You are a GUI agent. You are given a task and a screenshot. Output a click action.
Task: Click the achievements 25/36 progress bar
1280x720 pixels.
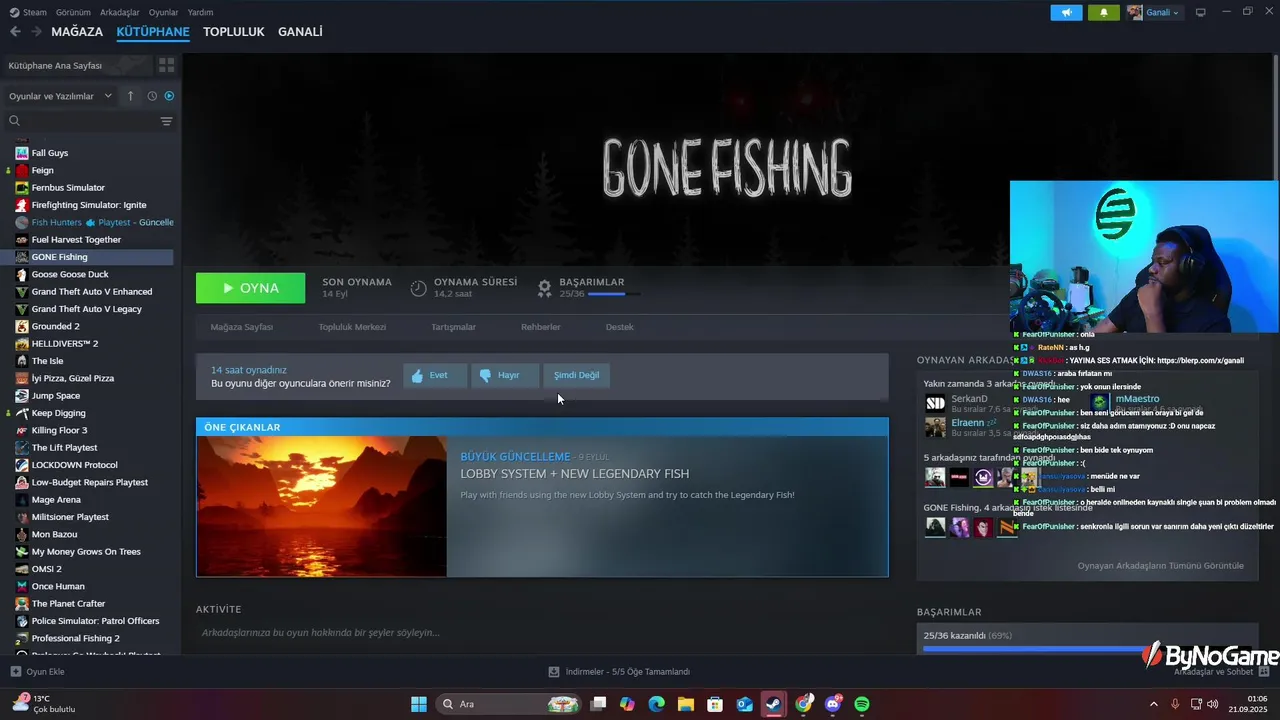tap(612, 294)
